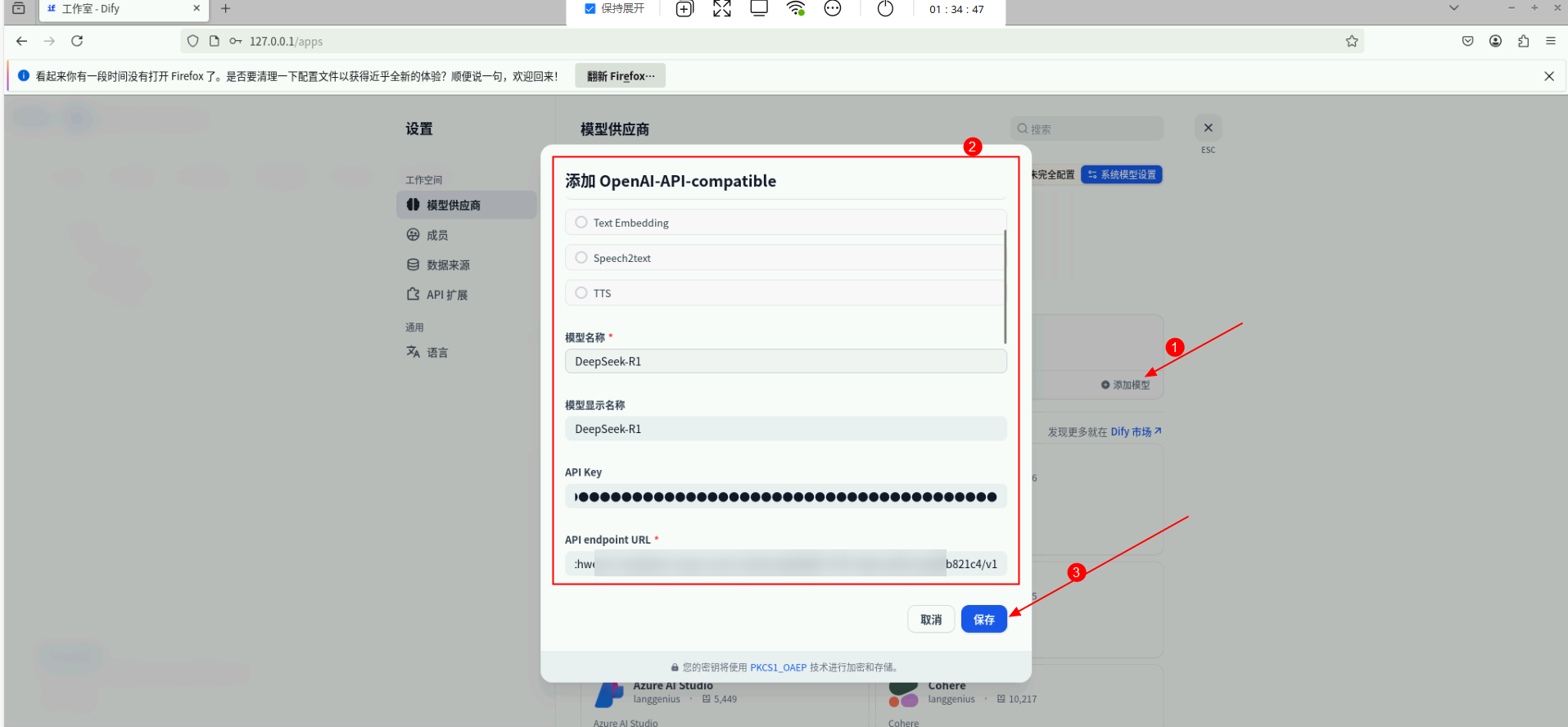Cancel the dialog with 取消 button
This screenshot has width=1568, height=727.
[931, 620]
